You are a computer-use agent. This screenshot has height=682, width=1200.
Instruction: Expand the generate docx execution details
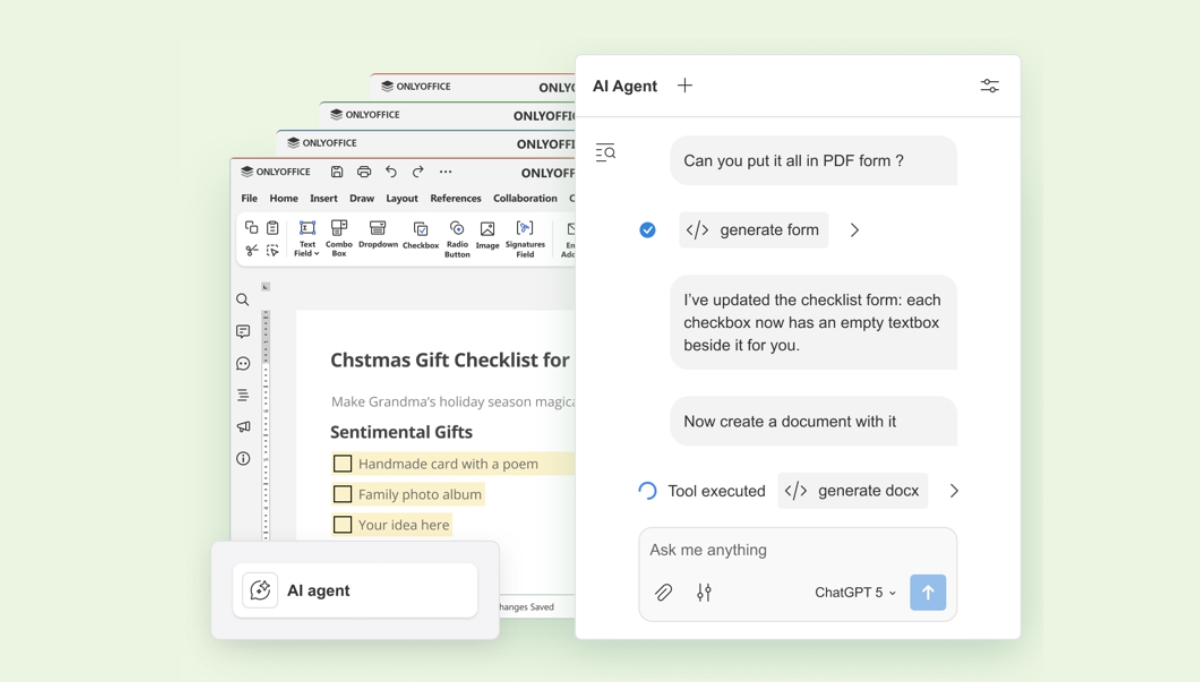tap(953, 490)
